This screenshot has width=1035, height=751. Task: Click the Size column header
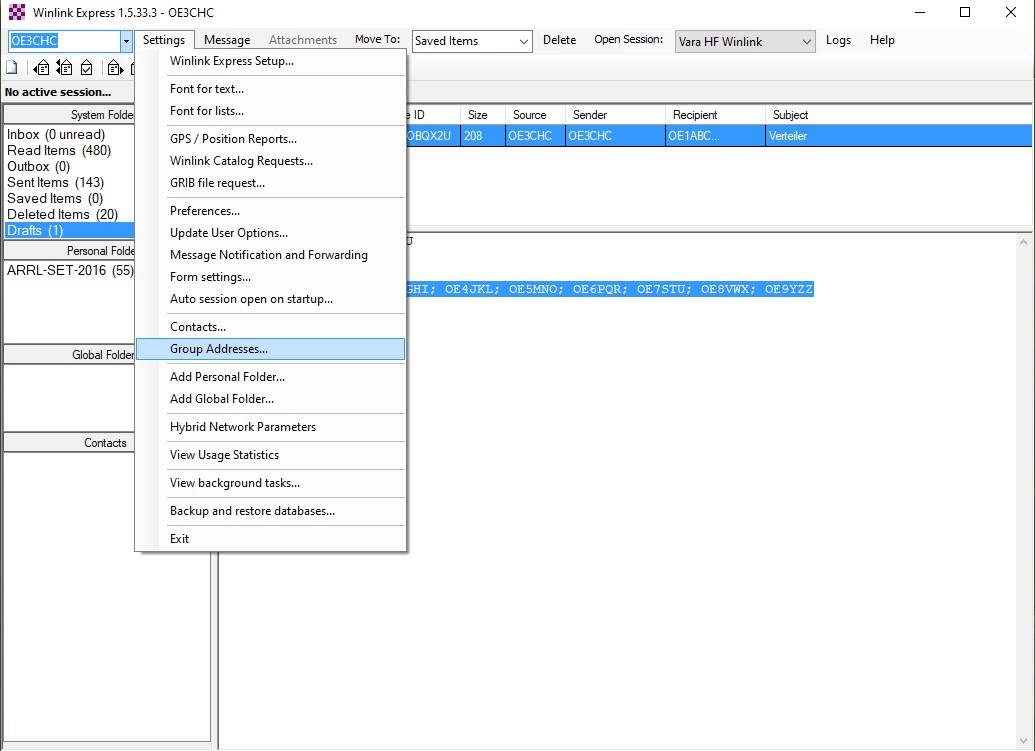click(x=483, y=115)
